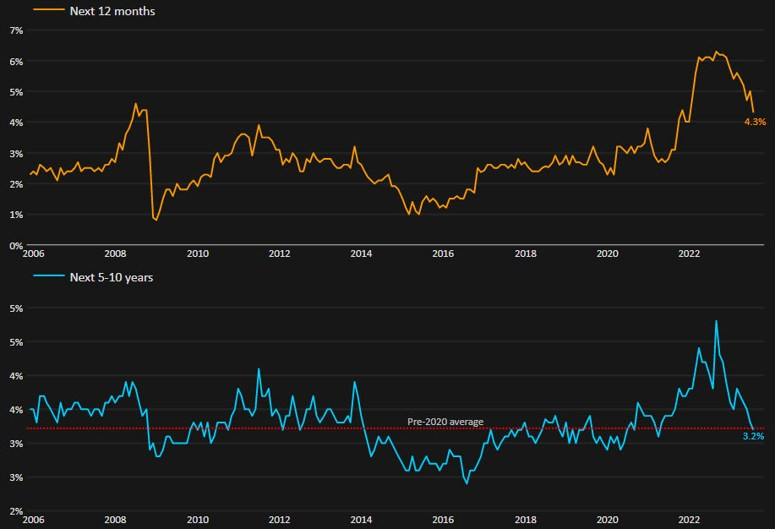Viewport: 775px width, 529px height.
Task: Click the blue 3.2% end-of-line data label
Action: (754, 436)
